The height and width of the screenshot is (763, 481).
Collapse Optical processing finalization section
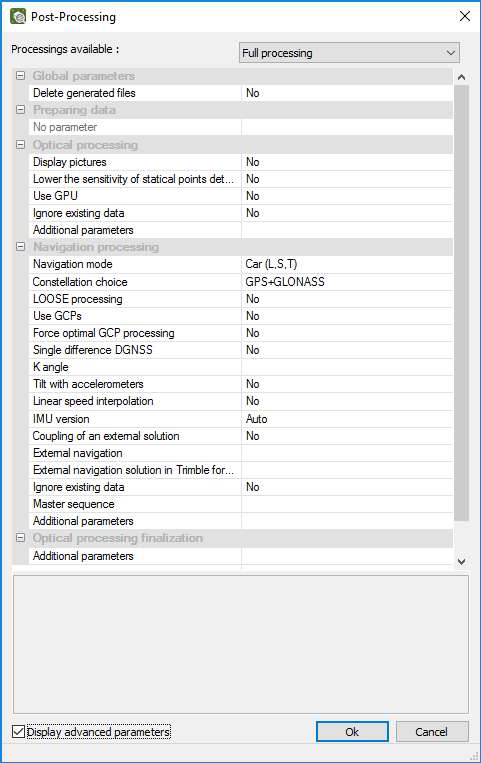click(x=20, y=538)
